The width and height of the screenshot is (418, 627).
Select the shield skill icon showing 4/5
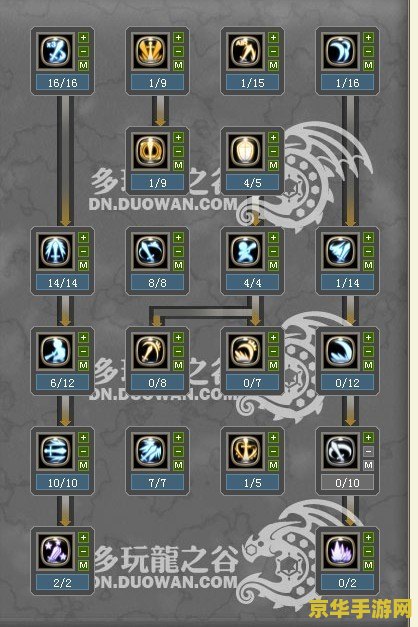(x=246, y=151)
